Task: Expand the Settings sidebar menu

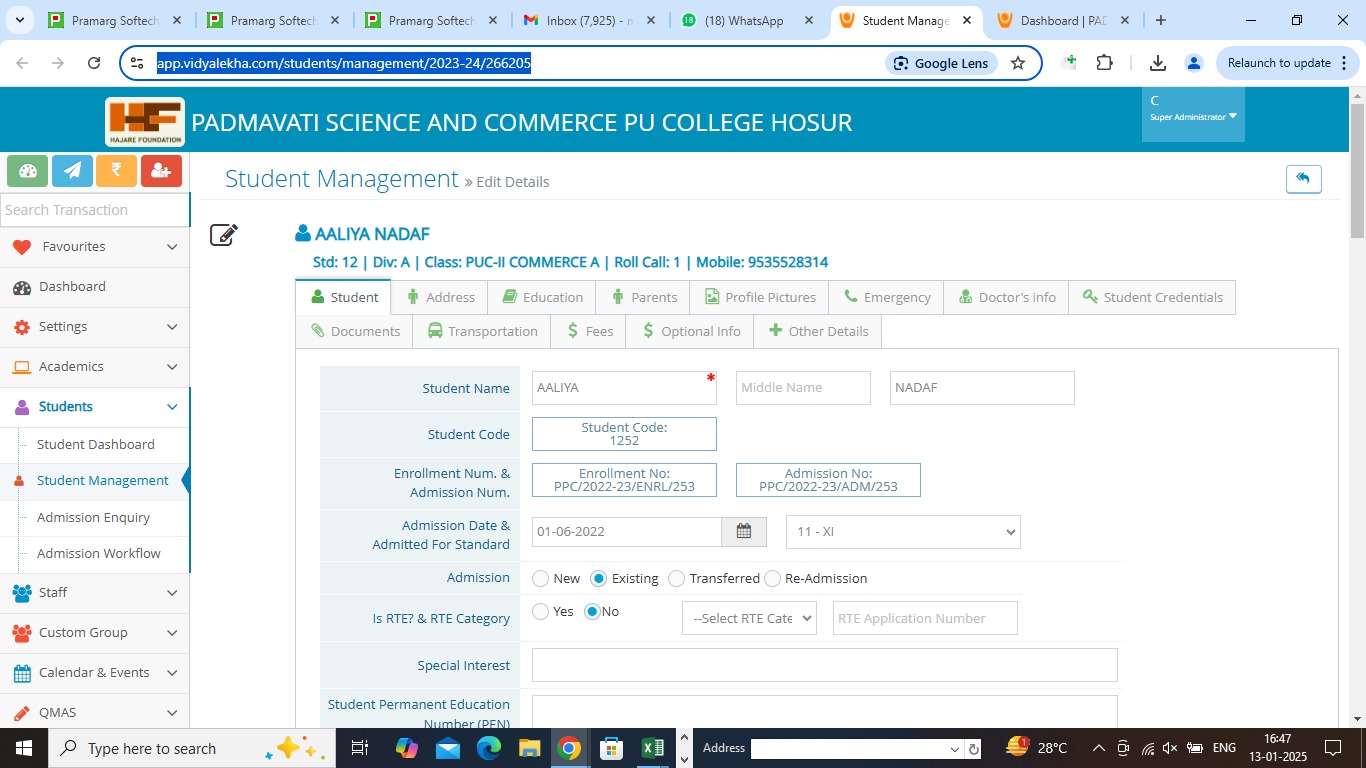Action: pos(94,327)
